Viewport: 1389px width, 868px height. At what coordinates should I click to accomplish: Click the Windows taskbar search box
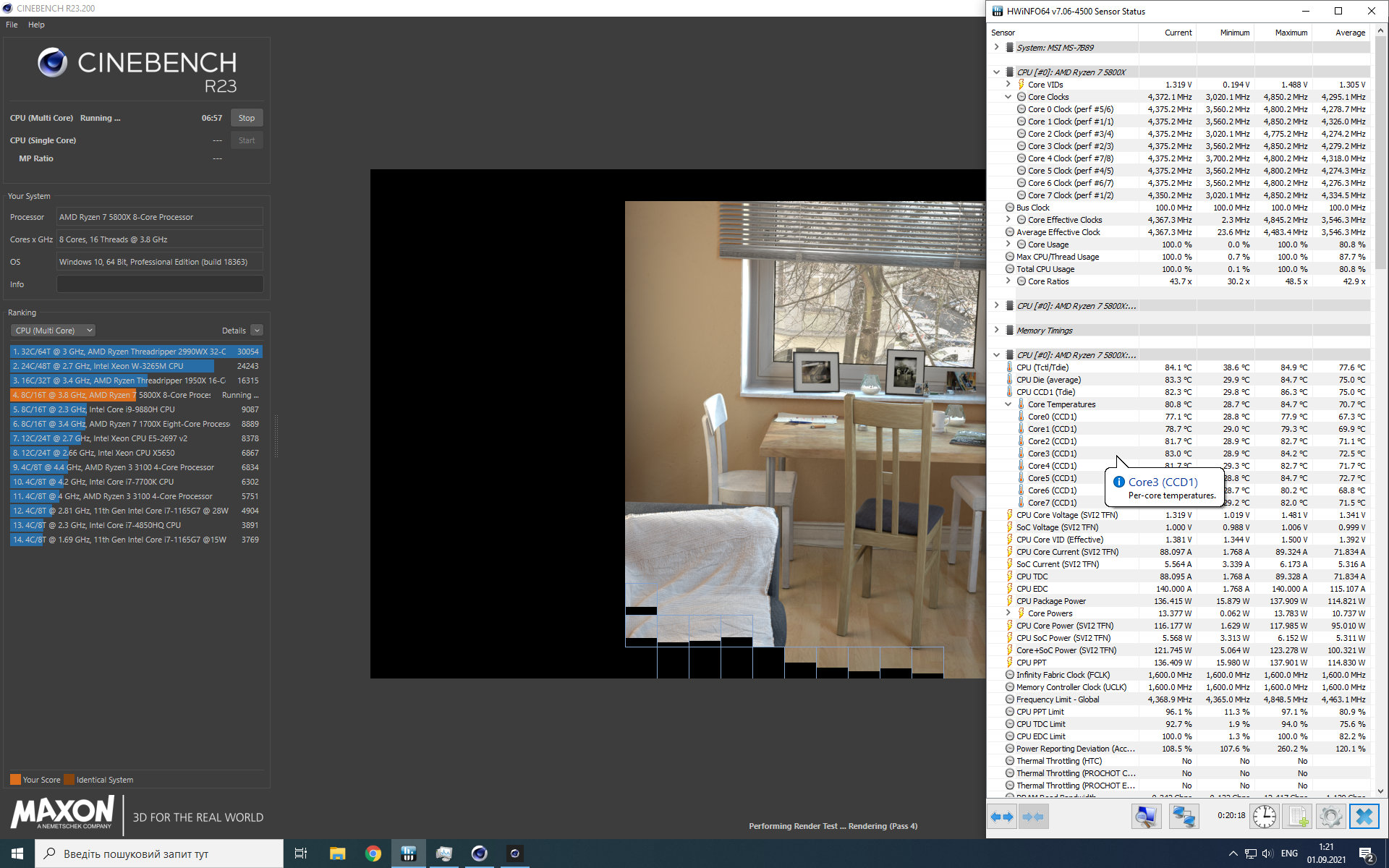coord(159,854)
